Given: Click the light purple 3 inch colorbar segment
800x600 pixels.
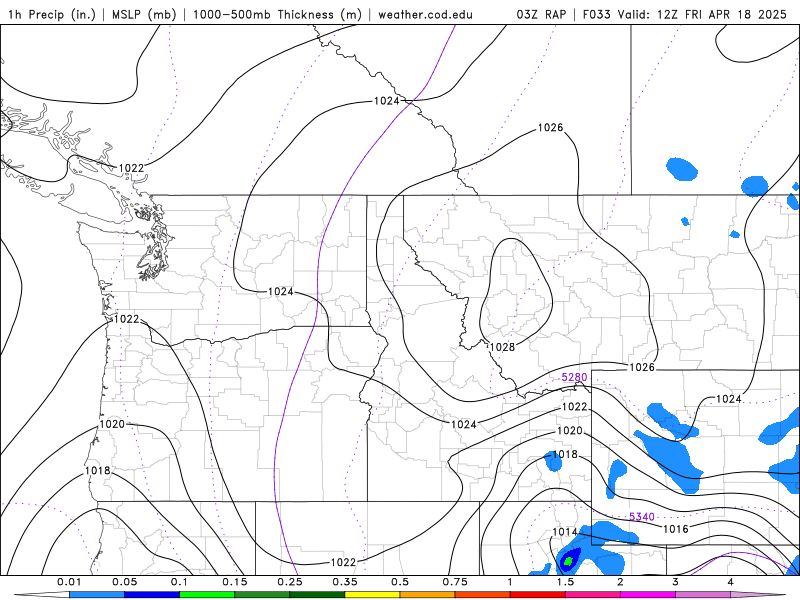Looking at the screenshot, I should coord(703,594).
